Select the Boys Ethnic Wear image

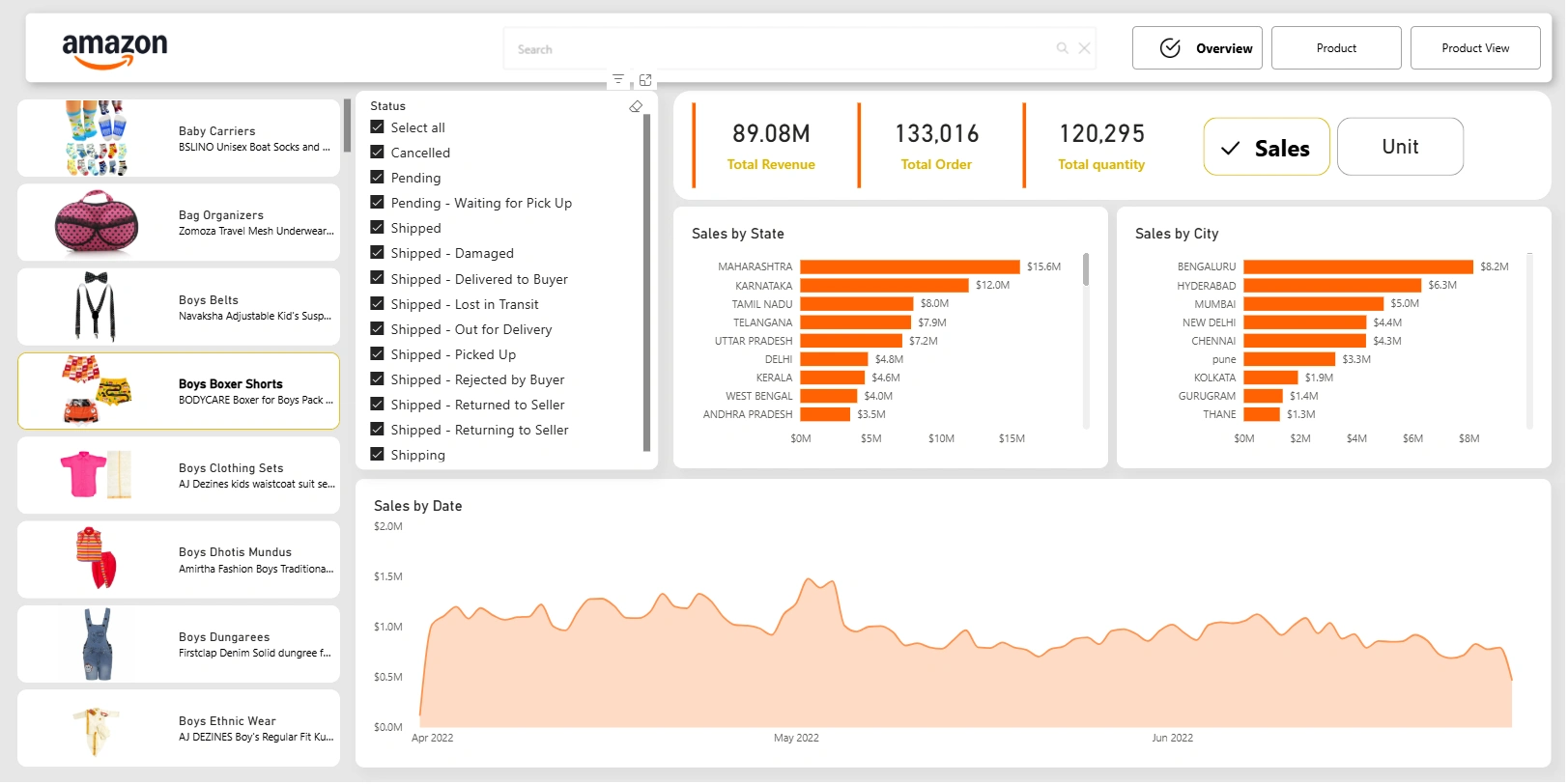click(x=96, y=733)
